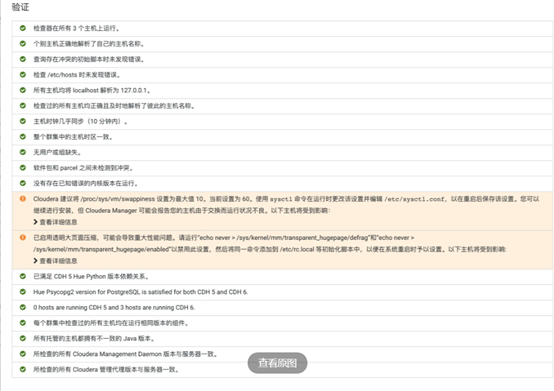The height and width of the screenshot is (391, 554).
Task: Click the check icon beside the Cloudera Management Daemon row
Action: point(23,354)
